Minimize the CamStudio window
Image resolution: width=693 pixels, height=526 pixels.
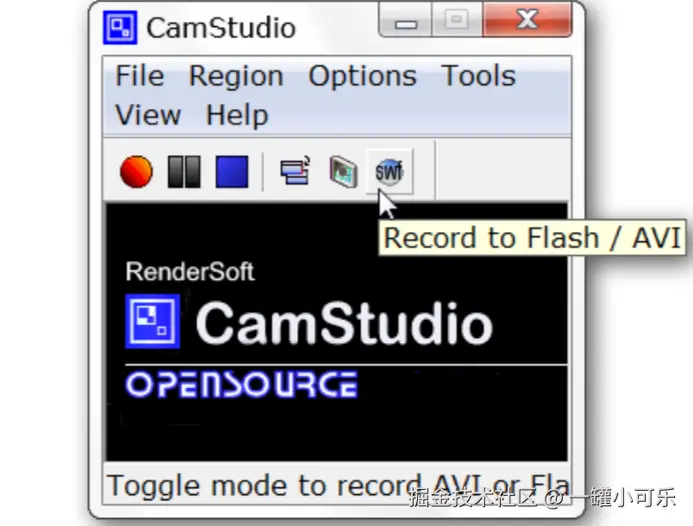tap(405, 21)
